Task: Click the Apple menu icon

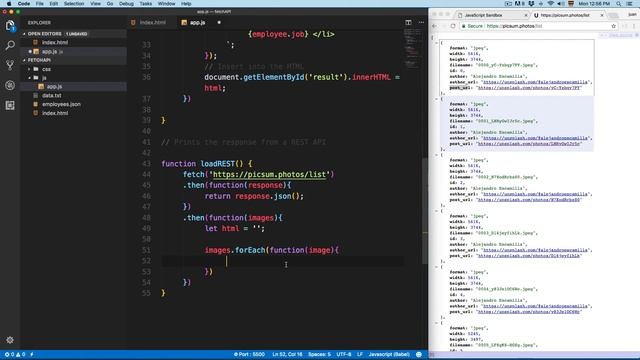Action: point(9,4)
